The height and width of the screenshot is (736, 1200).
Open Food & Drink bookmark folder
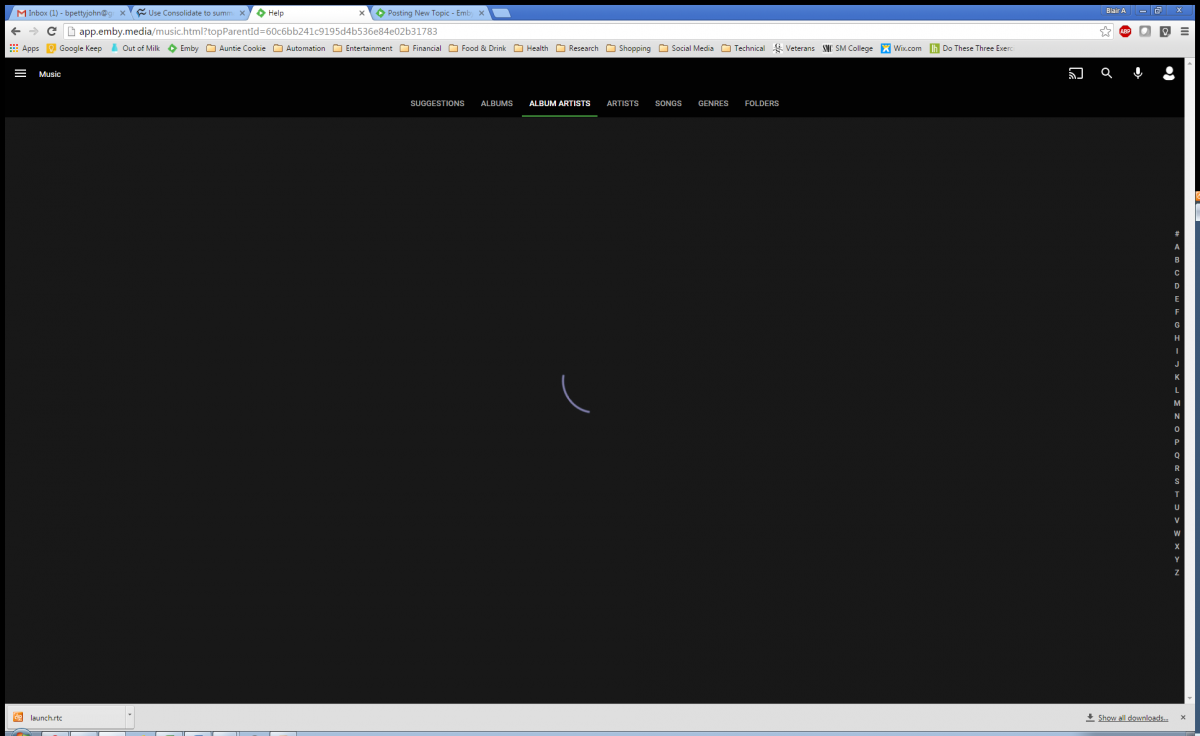pyautogui.click(x=477, y=48)
